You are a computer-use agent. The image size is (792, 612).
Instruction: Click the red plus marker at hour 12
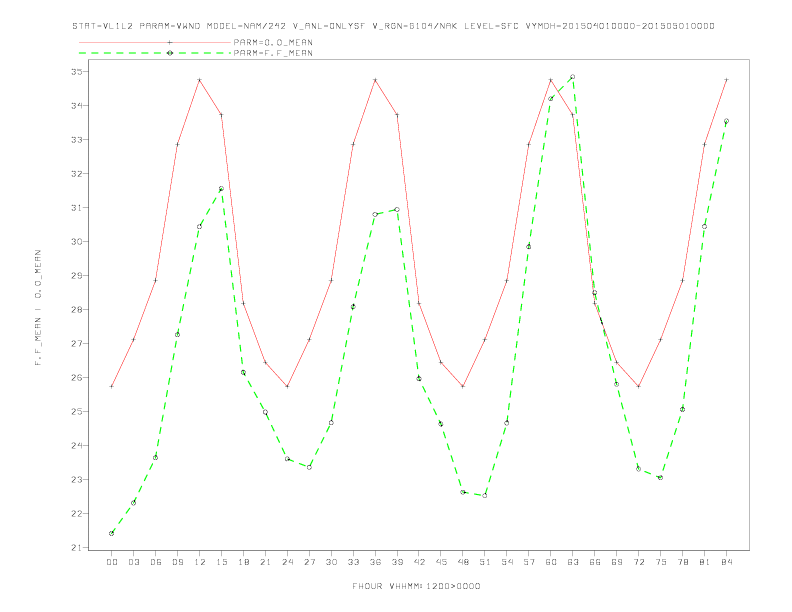coord(200,80)
